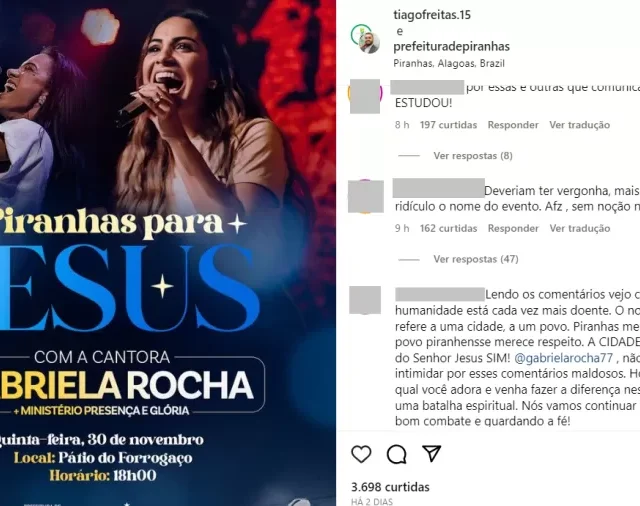640x506 pixels.
Task: View the 3.698 curtidas likes list
Action: pyautogui.click(x=390, y=487)
